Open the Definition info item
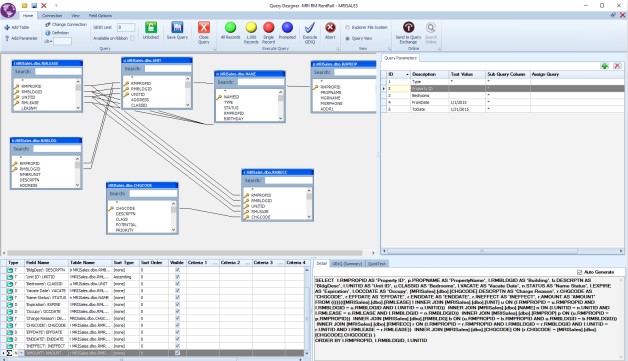This screenshot has height=361, width=628. pos(57,33)
